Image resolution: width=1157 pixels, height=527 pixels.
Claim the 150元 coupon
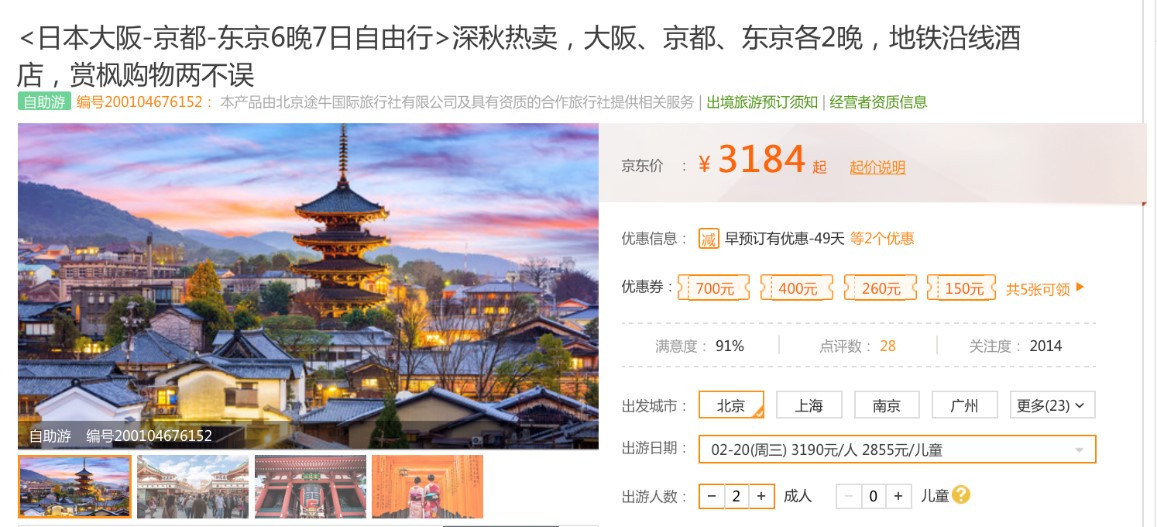click(x=963, y=289)
